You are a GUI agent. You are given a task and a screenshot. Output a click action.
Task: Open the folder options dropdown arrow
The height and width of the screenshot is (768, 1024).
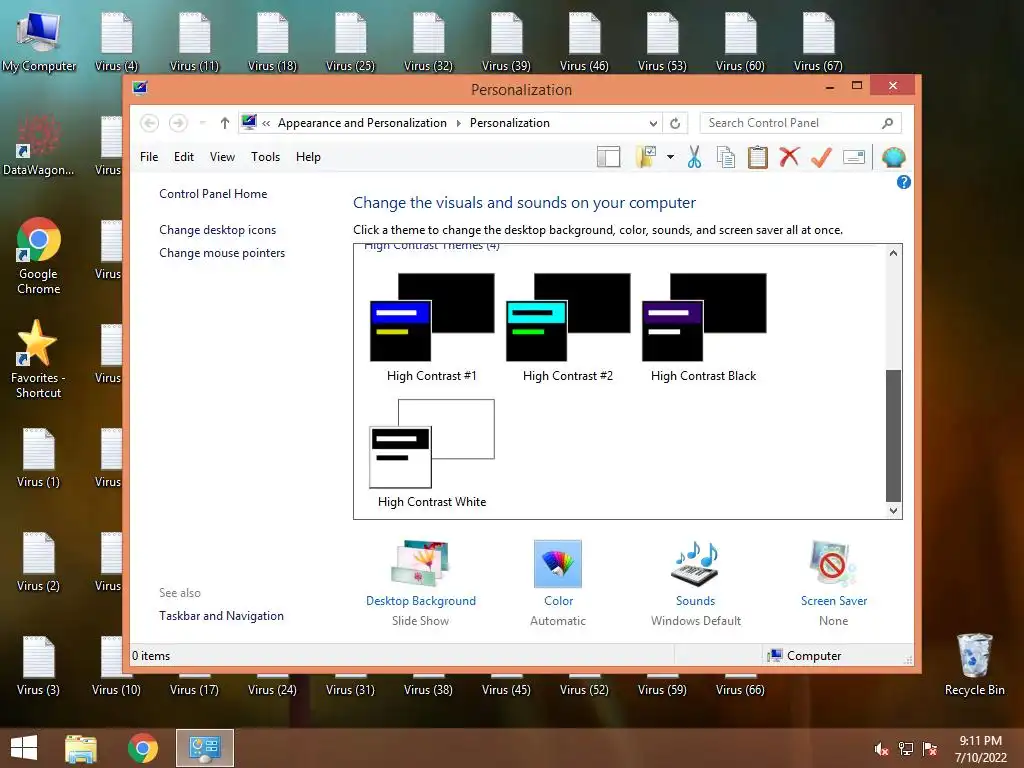(670, 157)
